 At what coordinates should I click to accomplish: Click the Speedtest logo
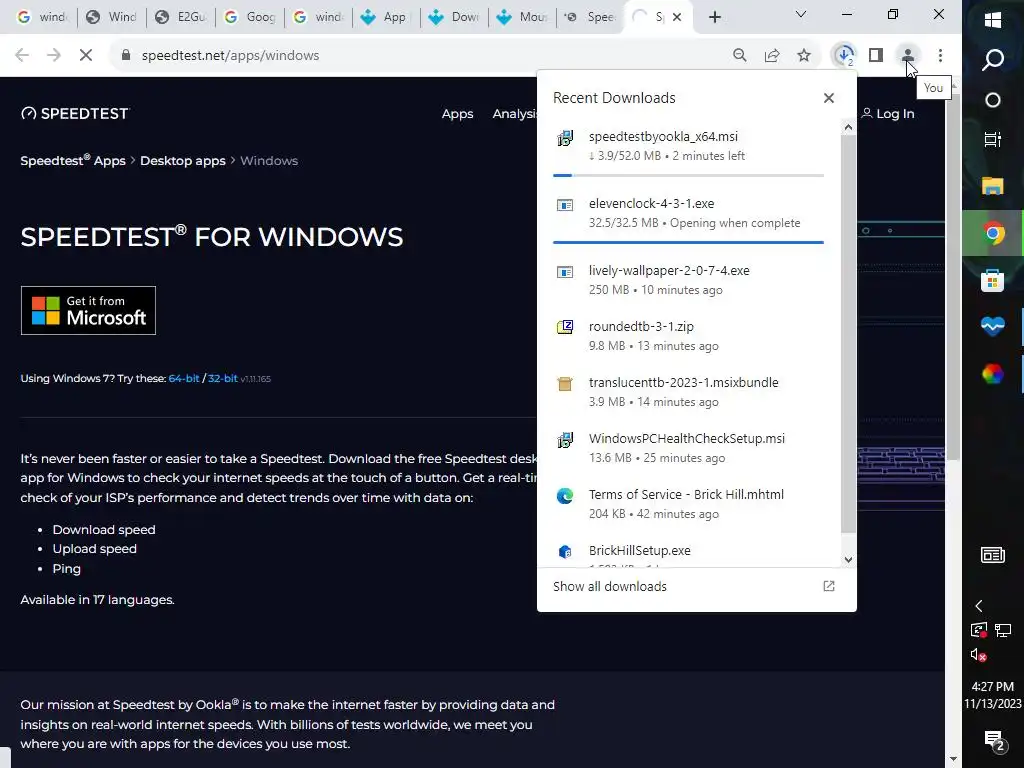[x=75, y=114]
